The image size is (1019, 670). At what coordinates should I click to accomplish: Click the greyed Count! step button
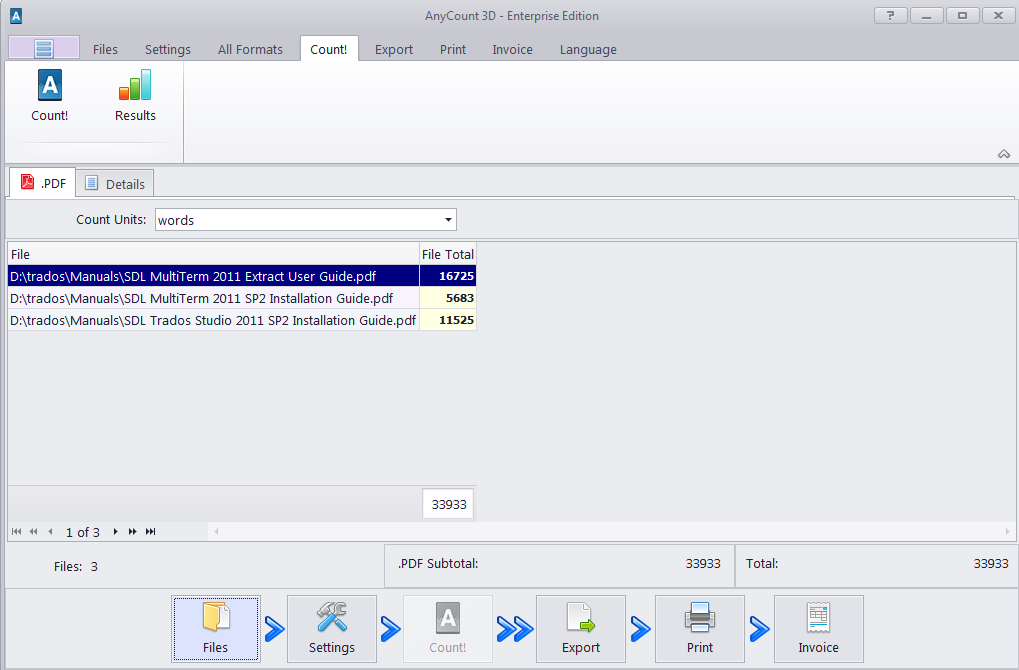click(447, 628)
